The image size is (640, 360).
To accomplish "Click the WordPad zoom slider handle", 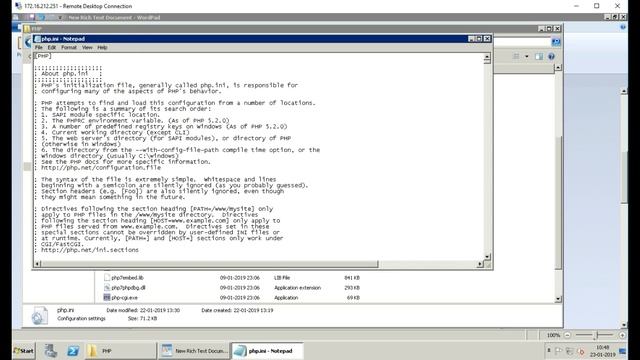I will (596, 335).
